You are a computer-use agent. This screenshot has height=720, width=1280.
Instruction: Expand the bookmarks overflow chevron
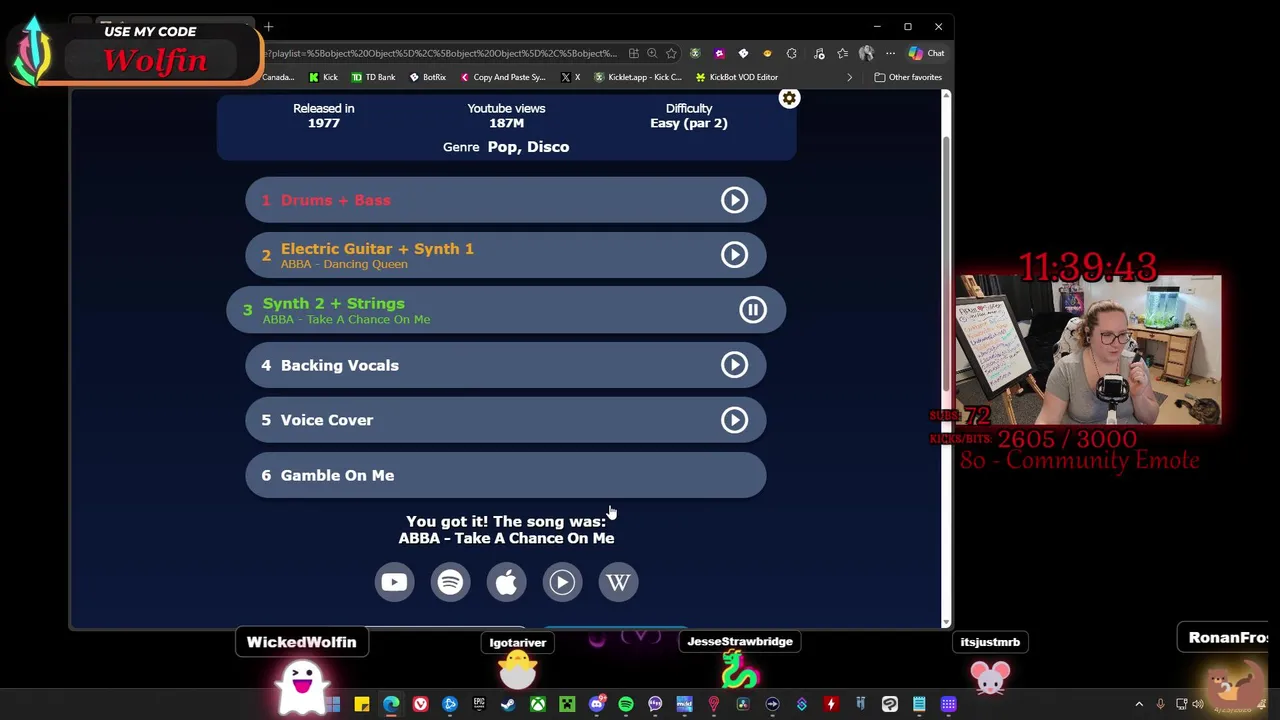tap(850, 77)
